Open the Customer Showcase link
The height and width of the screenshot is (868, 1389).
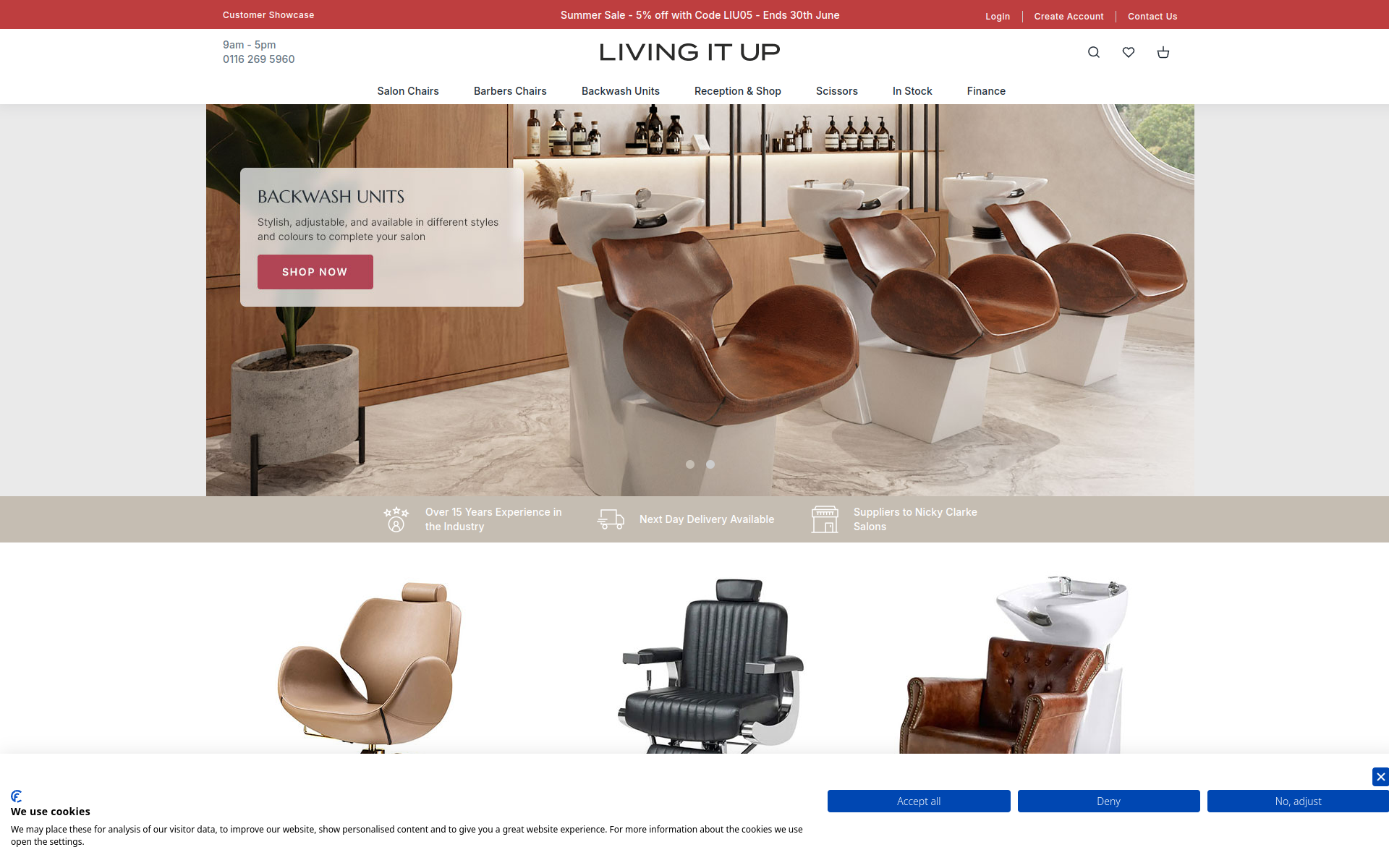[268, 15]
